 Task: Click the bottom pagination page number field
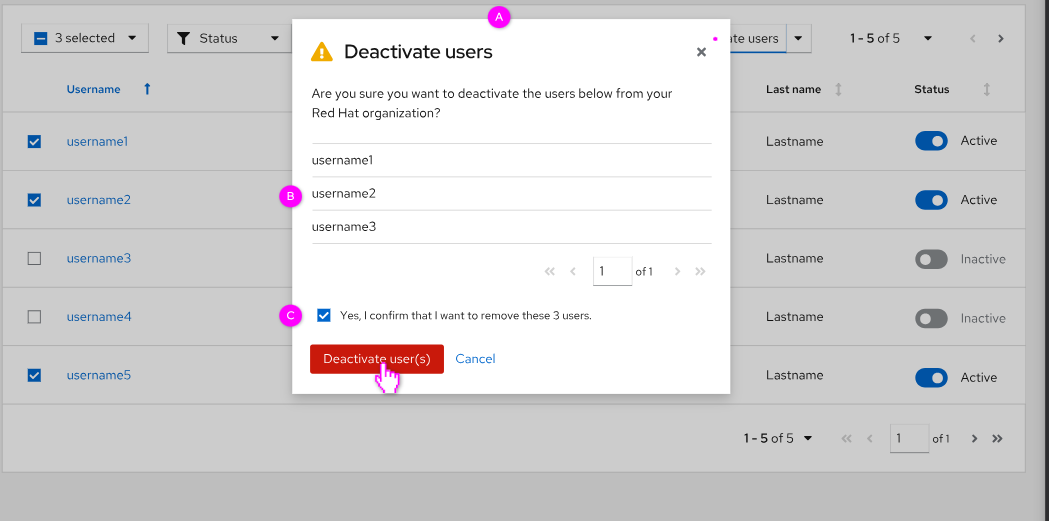(909, 438)
